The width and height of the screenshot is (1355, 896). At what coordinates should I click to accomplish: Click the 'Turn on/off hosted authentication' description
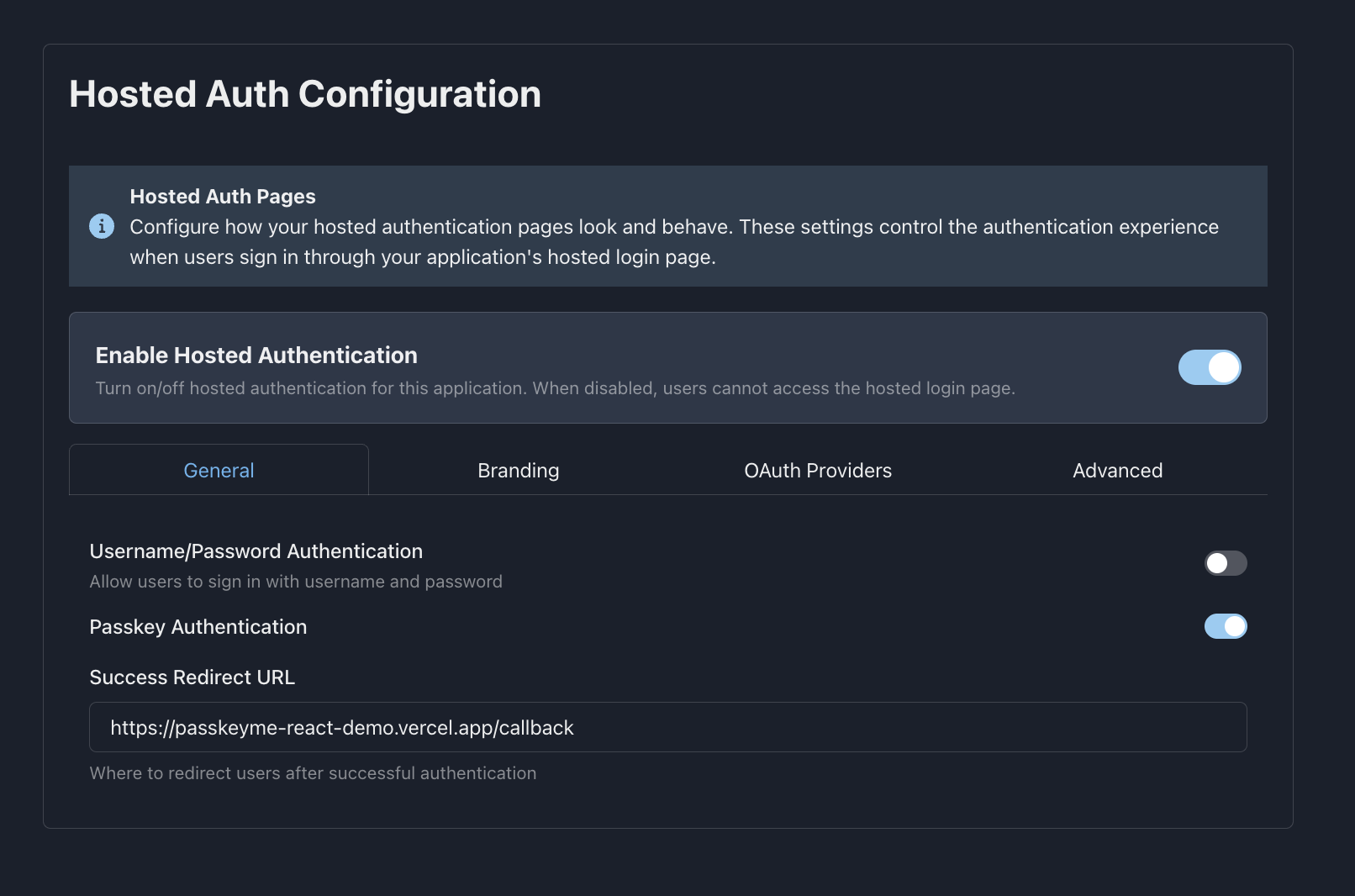(x=555, y=388)
